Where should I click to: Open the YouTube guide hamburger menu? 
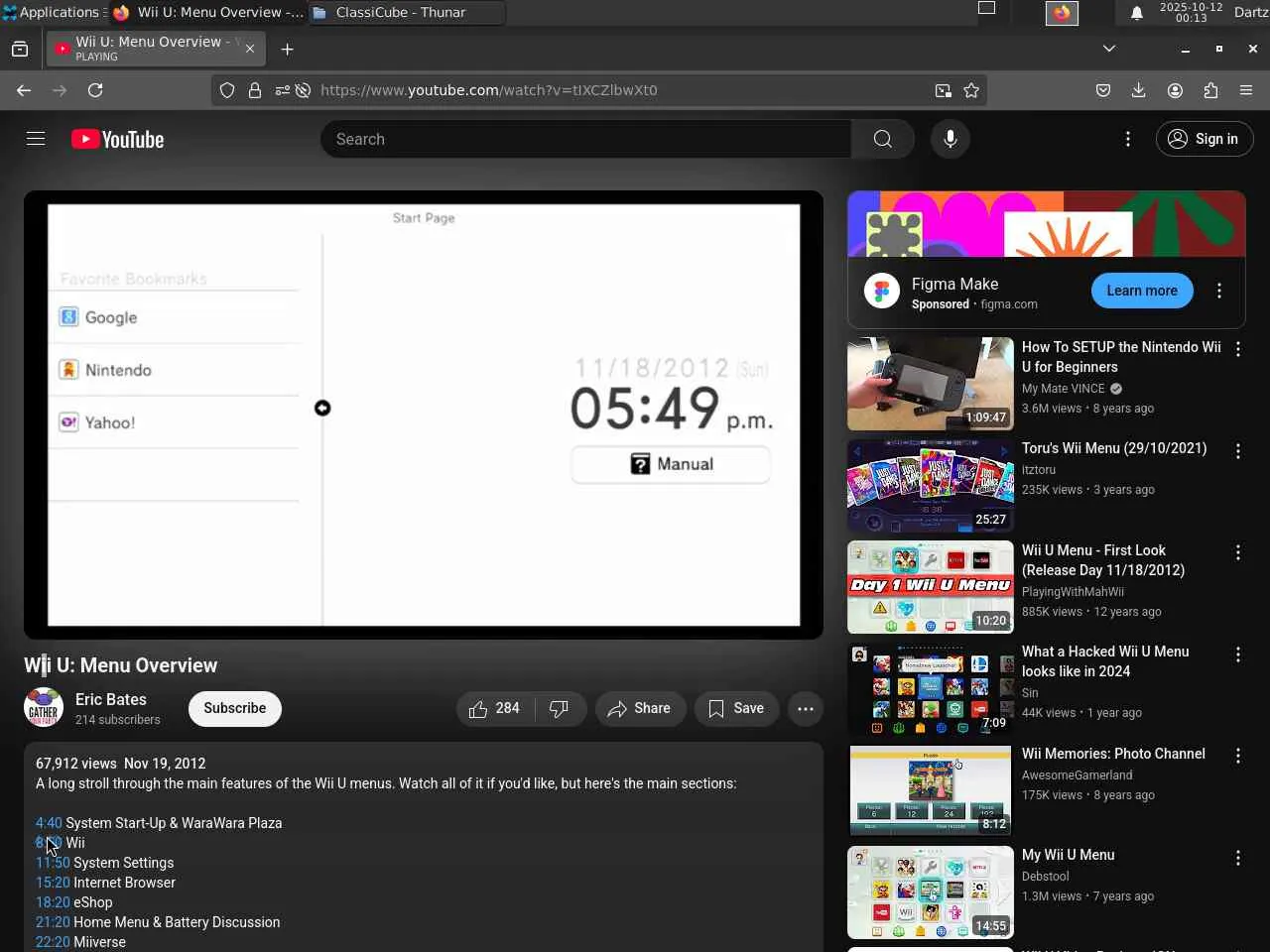(36, 139)
